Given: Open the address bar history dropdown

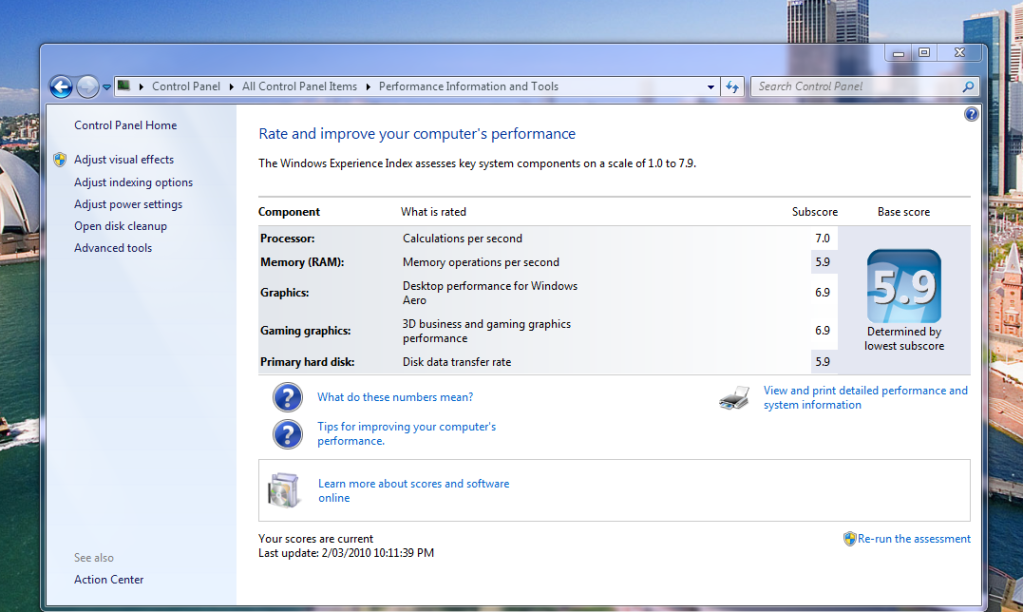Looking at the screenshot, I should click(710, 87).
